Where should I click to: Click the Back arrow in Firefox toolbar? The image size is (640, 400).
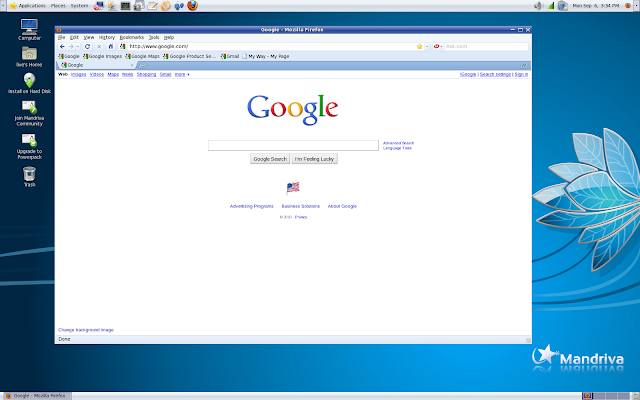point(62,47)
